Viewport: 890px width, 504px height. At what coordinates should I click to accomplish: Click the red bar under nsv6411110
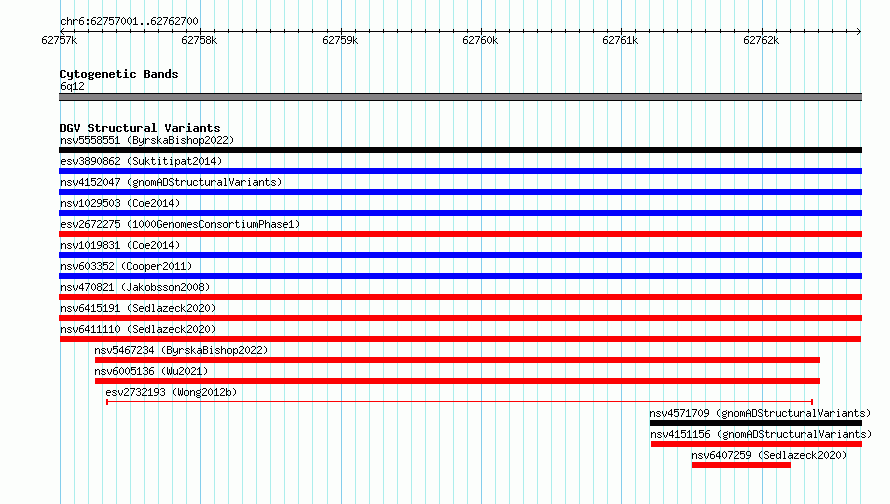pos(460,339)
